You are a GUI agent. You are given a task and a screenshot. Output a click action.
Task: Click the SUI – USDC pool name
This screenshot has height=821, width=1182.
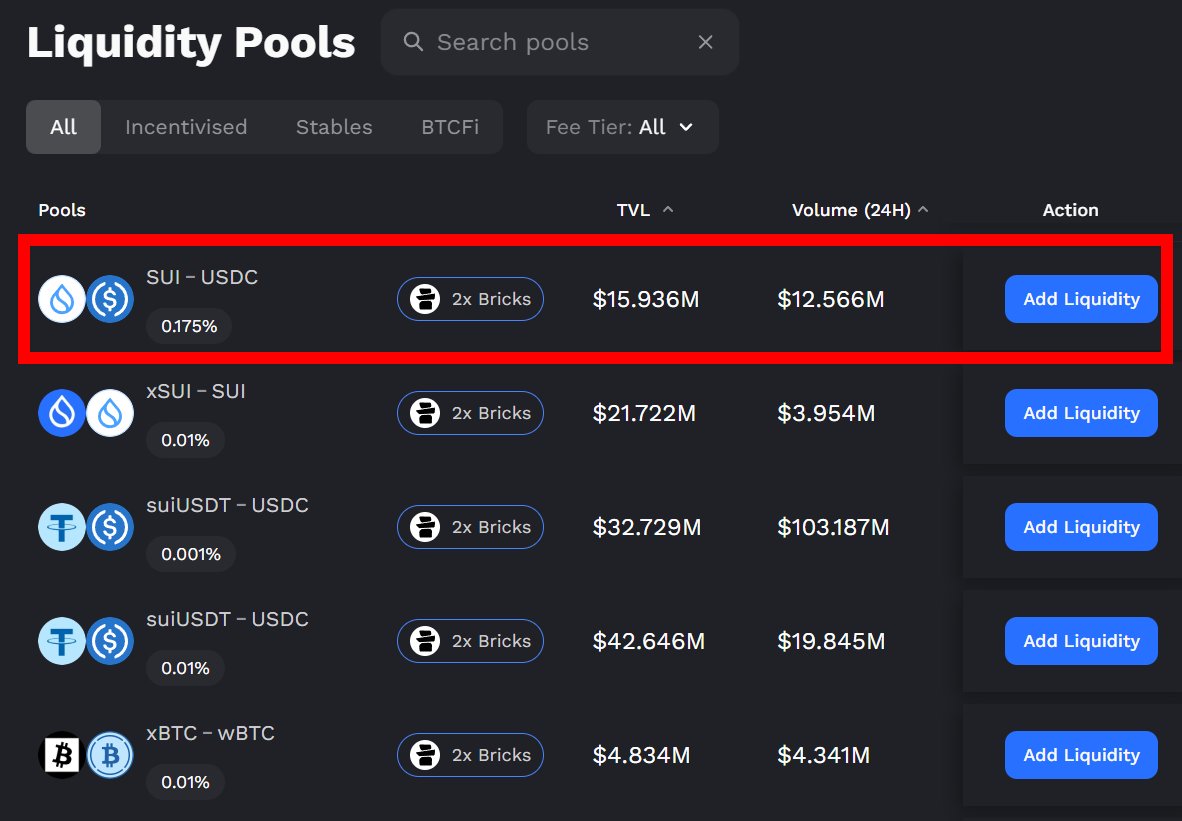pos(202,277)
